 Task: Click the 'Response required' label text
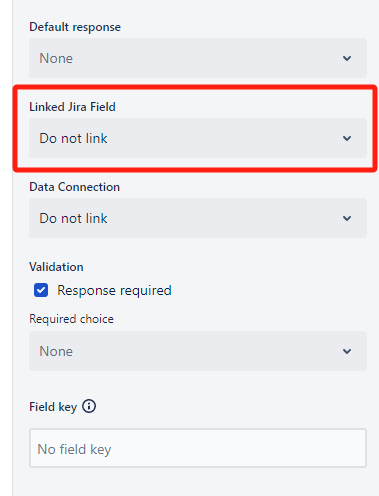pyautogui.click(x=114, y=291)
